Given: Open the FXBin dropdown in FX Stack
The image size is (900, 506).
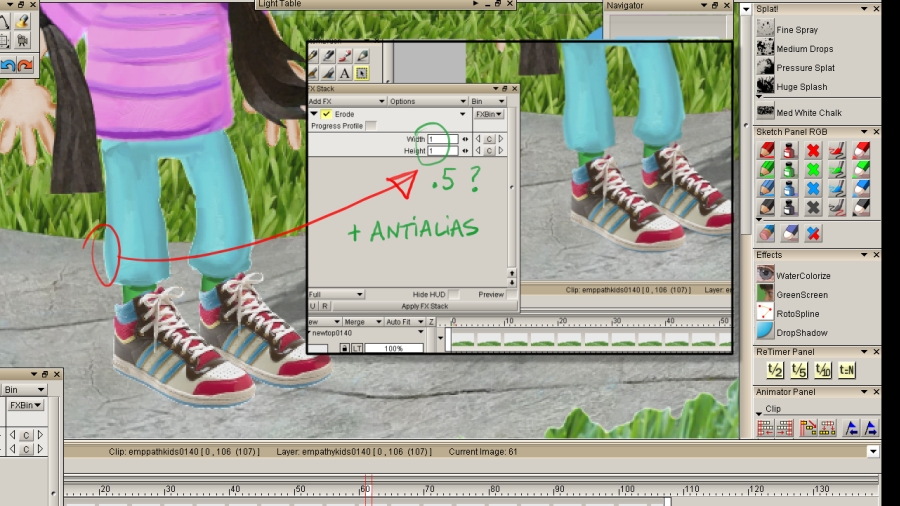Looking at the screenshot, I should pos(488,114).
